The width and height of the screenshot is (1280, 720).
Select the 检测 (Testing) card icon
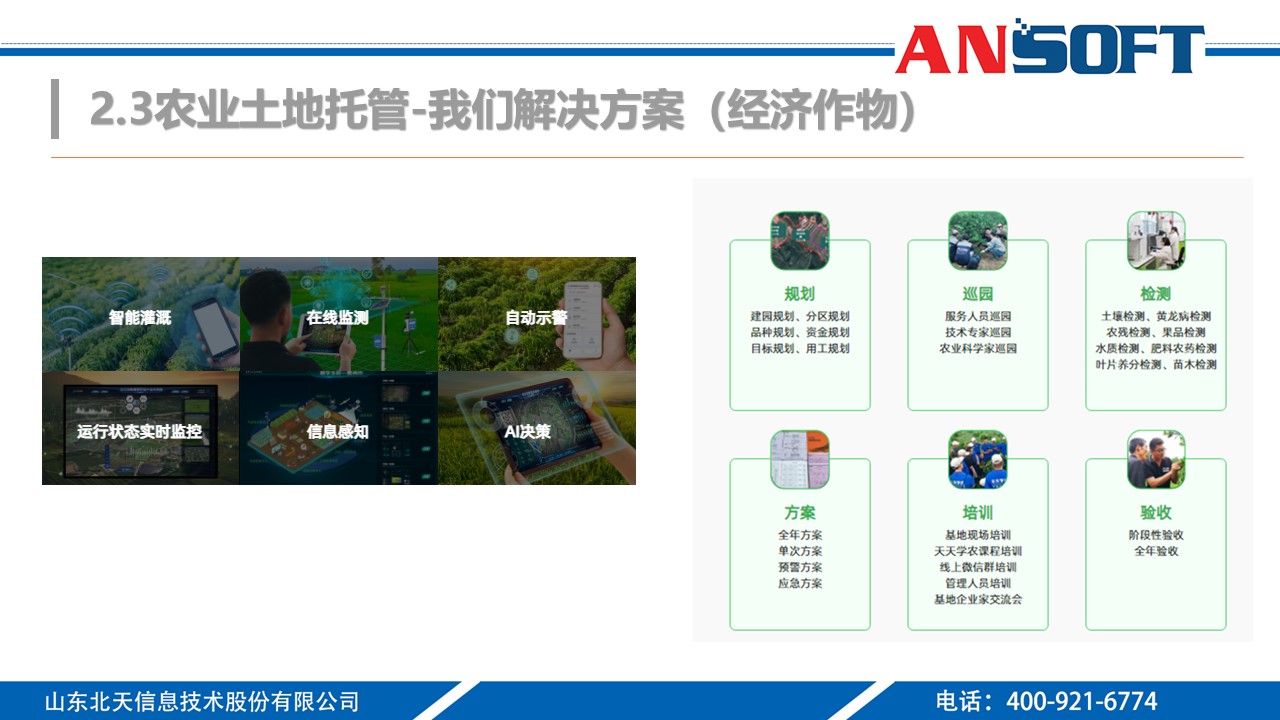[1156, 238]
